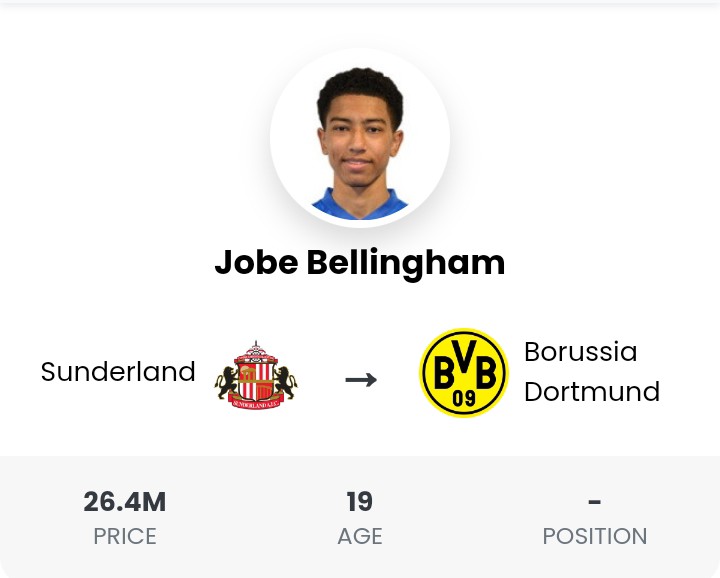Image resolution: width=720 pixels, height=578 pixels.
Task: Click the Sunderland club crest
Action: 256,375
